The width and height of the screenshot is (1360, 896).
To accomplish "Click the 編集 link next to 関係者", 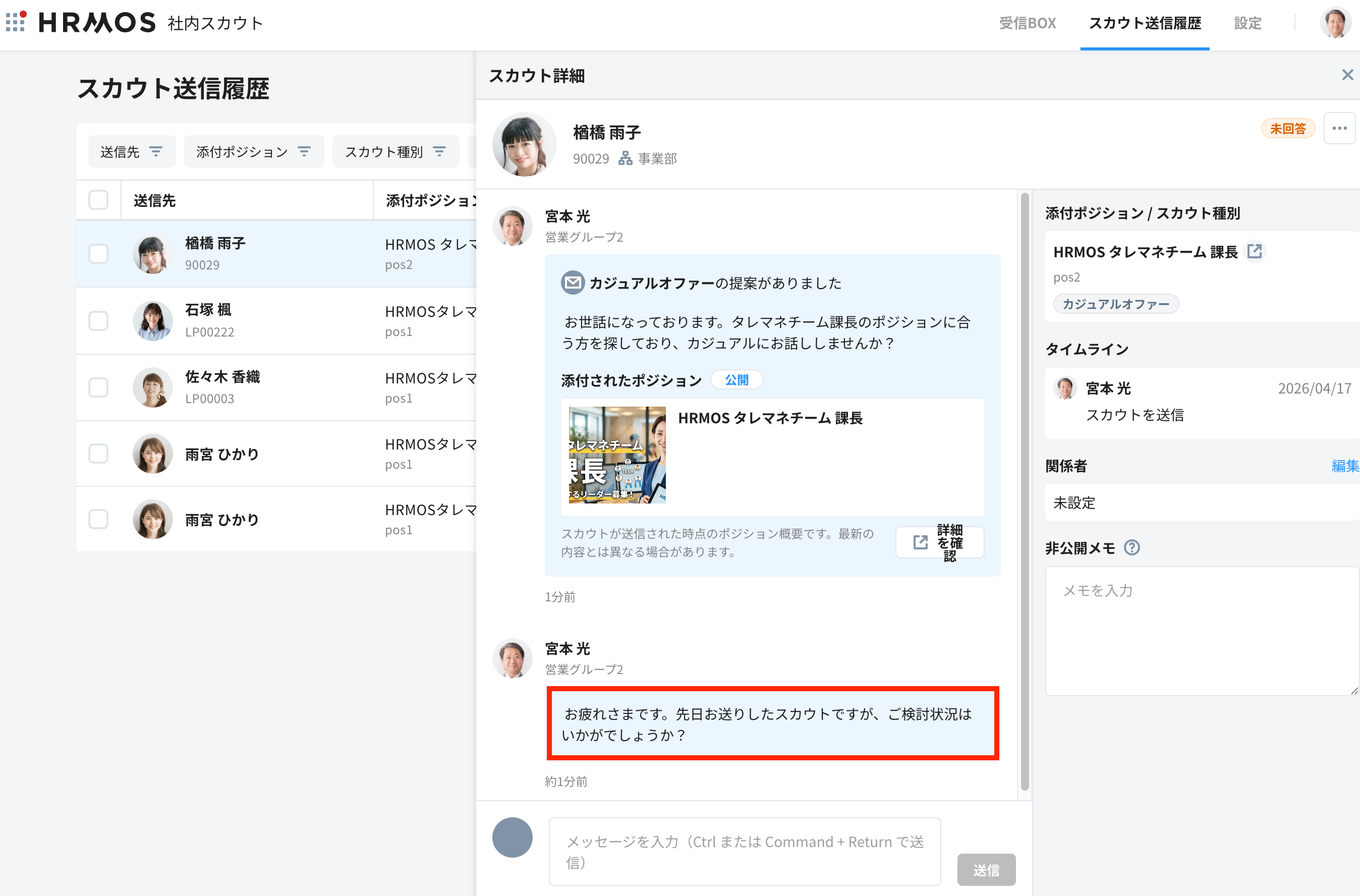I will (x=1345, y=466).
